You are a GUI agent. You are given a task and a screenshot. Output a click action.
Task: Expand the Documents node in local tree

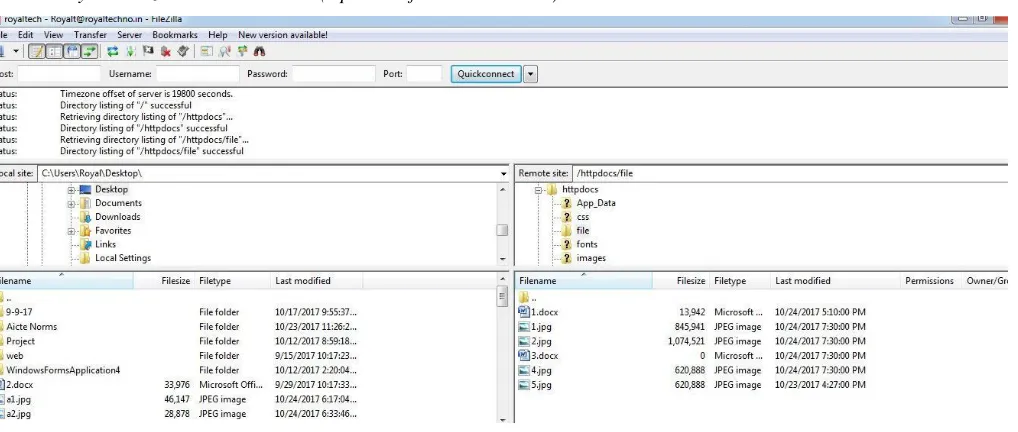point(71,203)
